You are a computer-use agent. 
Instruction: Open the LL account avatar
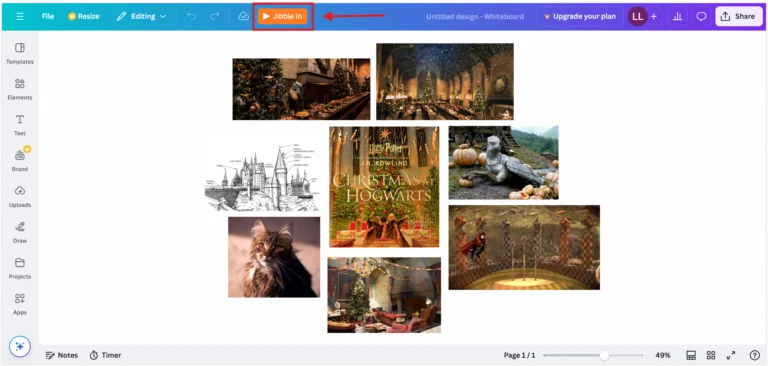point(637,16)
